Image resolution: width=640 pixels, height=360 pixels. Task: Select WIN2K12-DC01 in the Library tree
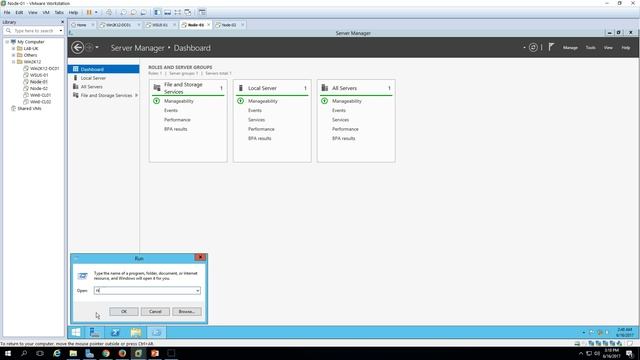pos(44,68)
